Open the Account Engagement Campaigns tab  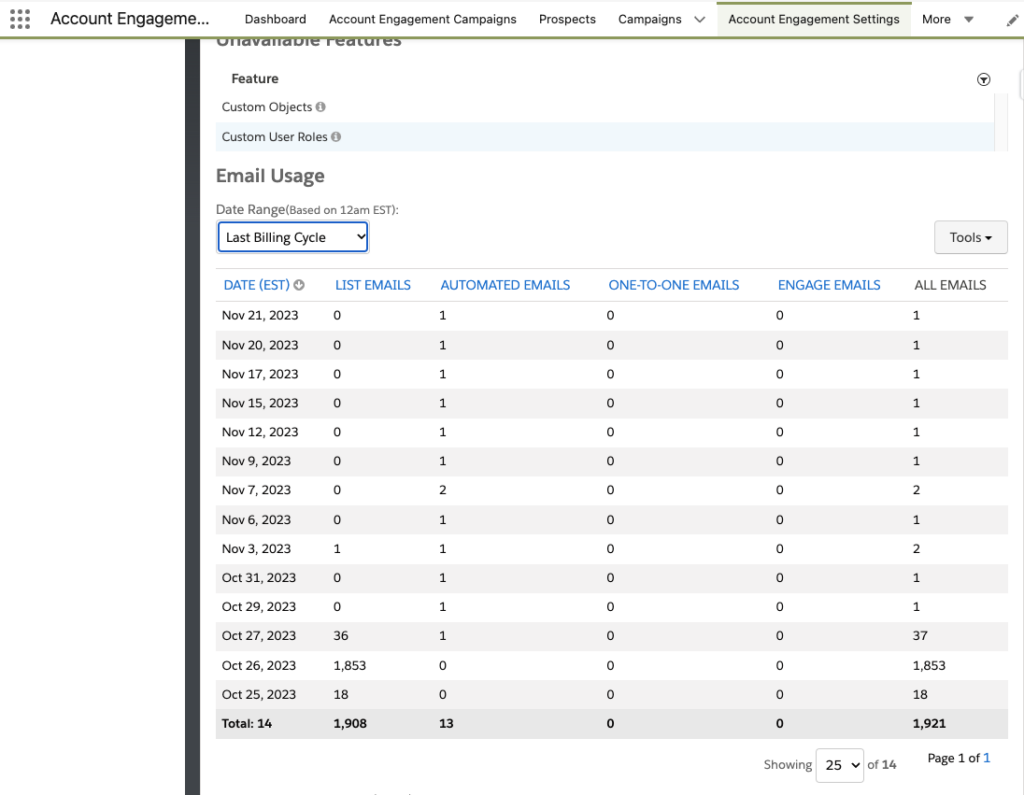(x=422, y=19)
